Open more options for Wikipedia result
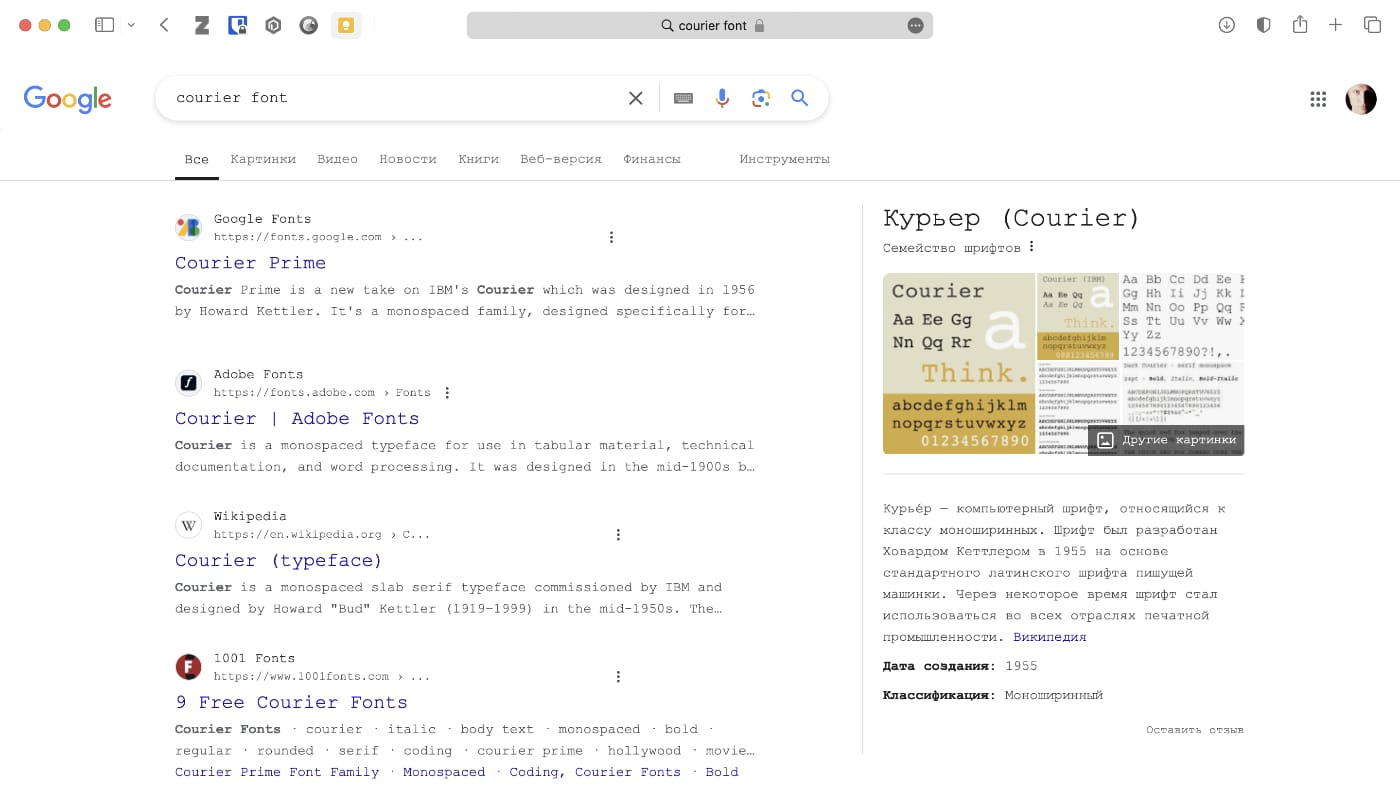Viewport: 1400px width, 807px height. pos(618,535)
